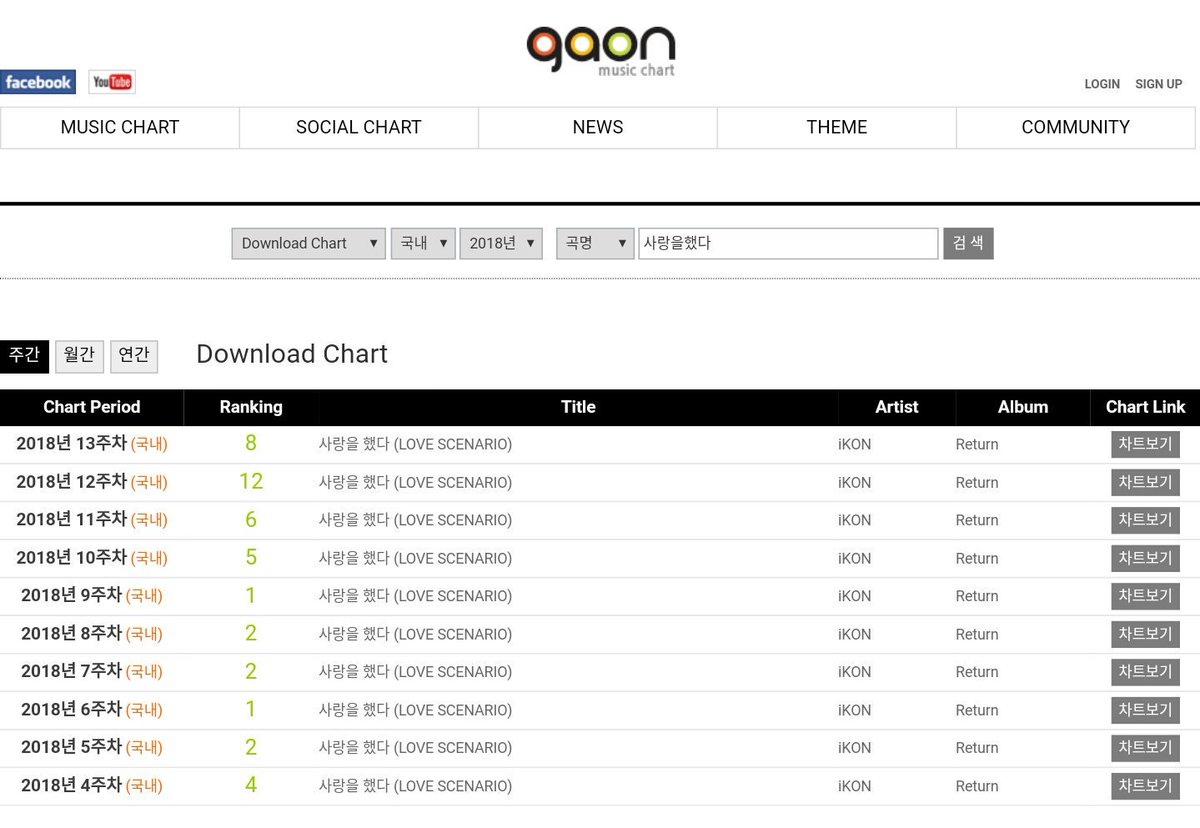Image resolution: width=1200 pixels, height=828 pixels.
Task: Click the LOVE SCENARIO title in the 6주차 row
Action: [415, 710]
